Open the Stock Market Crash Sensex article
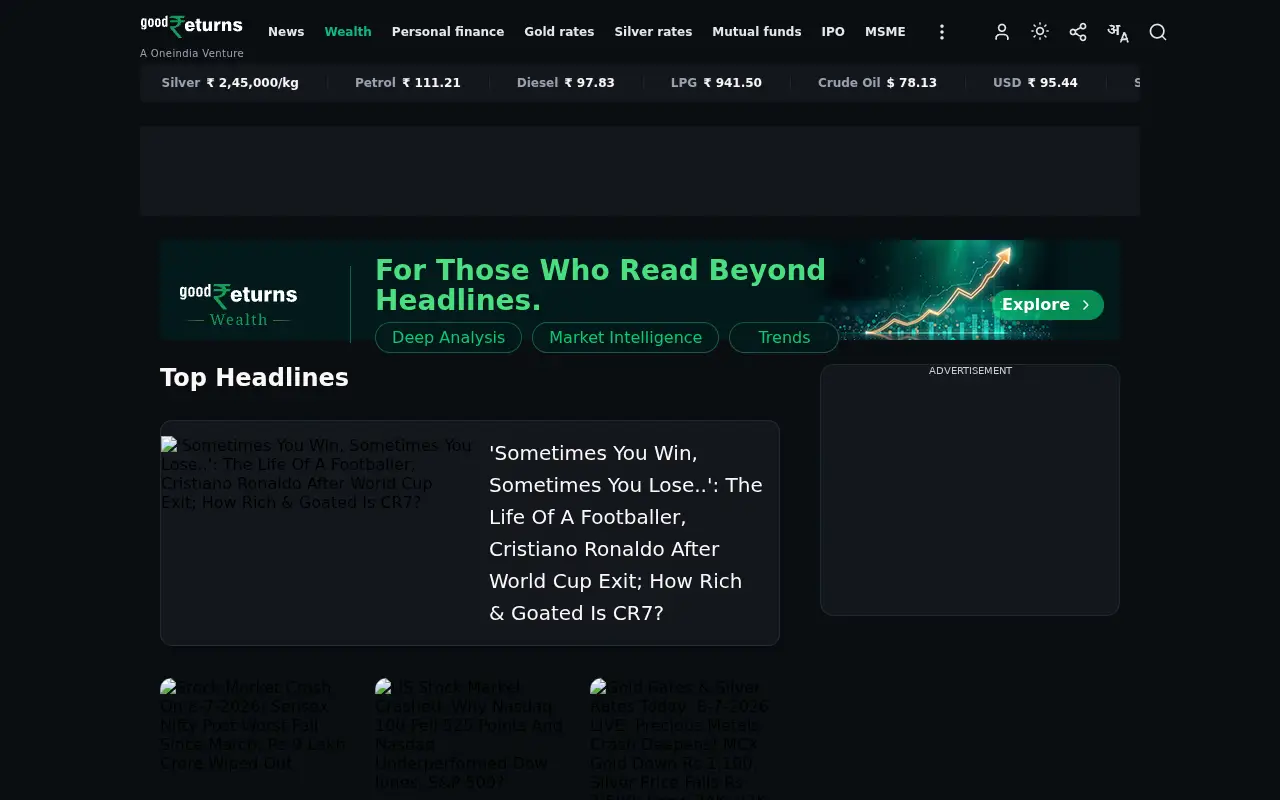 coord(257,725)
